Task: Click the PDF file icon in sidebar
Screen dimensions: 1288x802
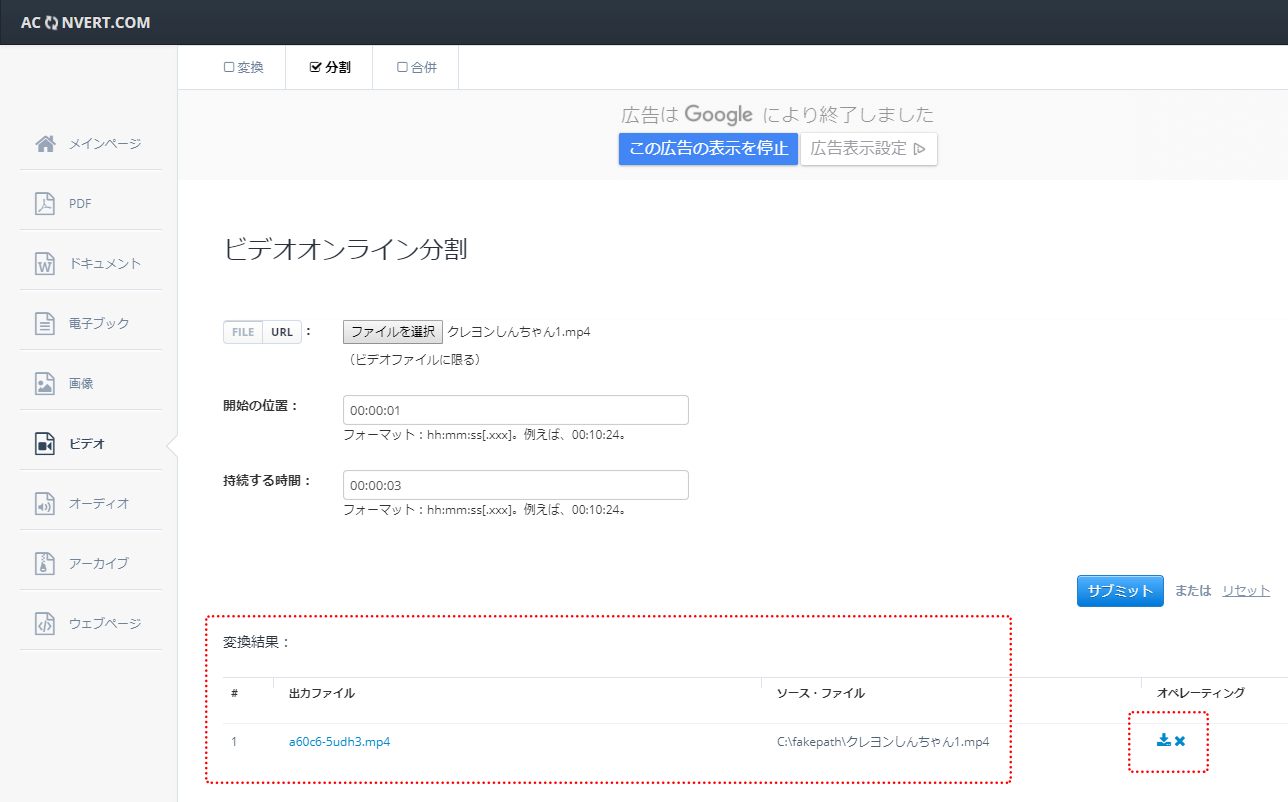Action: pos(45,203)
